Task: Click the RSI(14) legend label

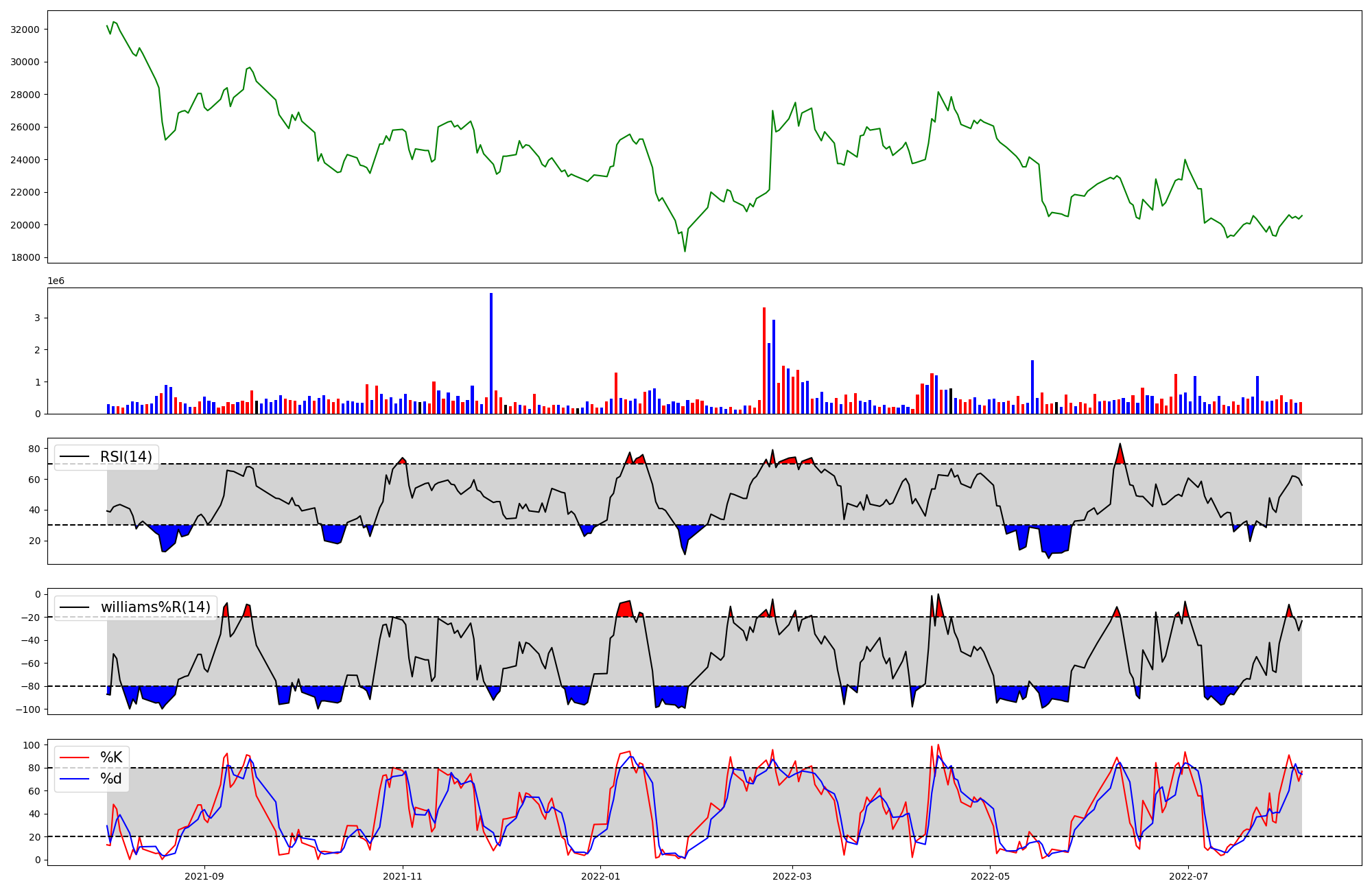Action: pyautogui.click(x=126, y=457)
